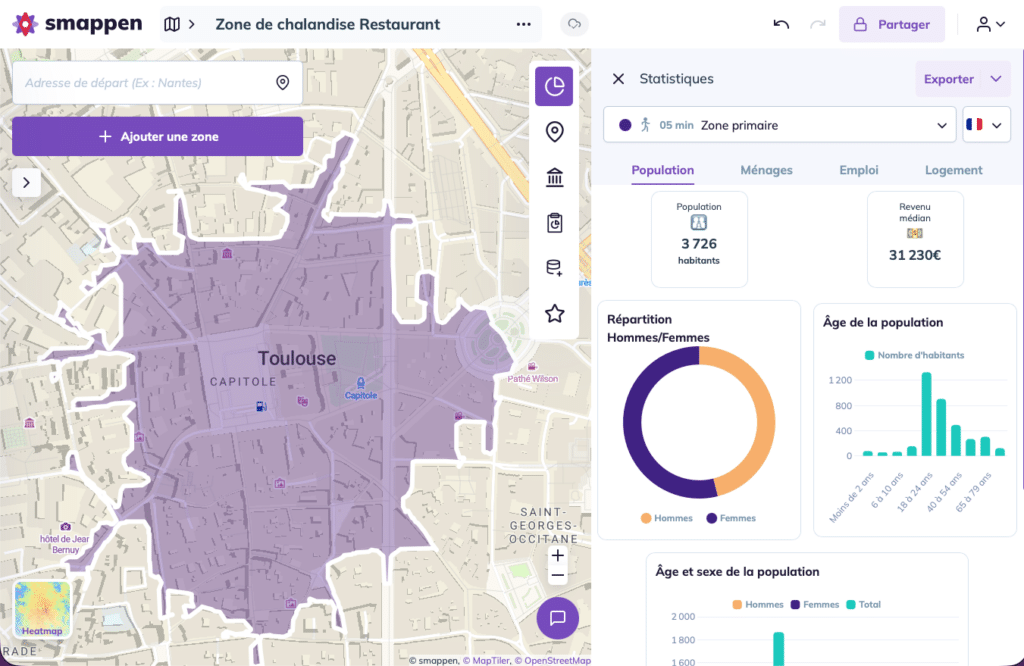Viewport: 1024px width, 666px height.
Task: Click the address de départ input field
Action: [157, 82]
